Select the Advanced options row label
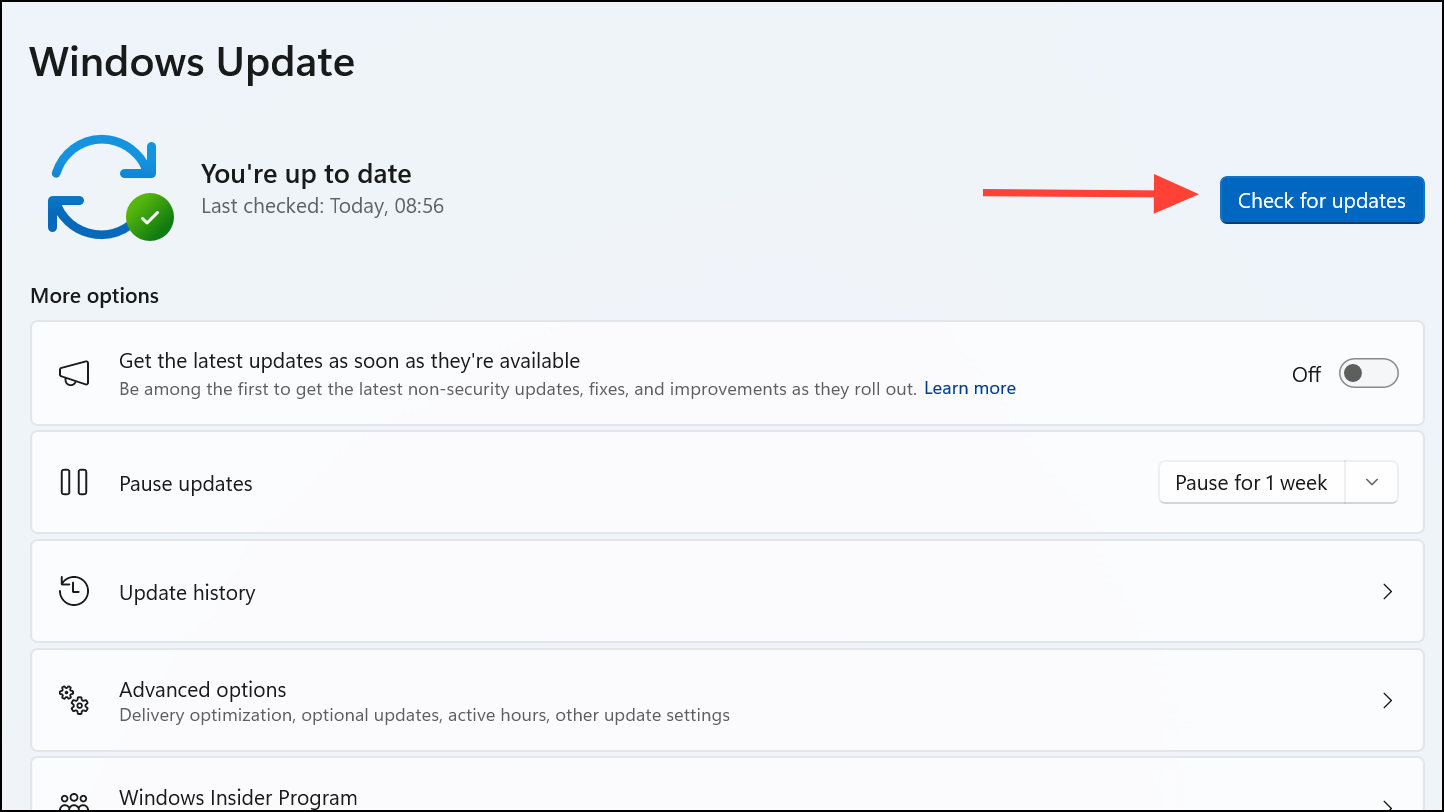 202,689
